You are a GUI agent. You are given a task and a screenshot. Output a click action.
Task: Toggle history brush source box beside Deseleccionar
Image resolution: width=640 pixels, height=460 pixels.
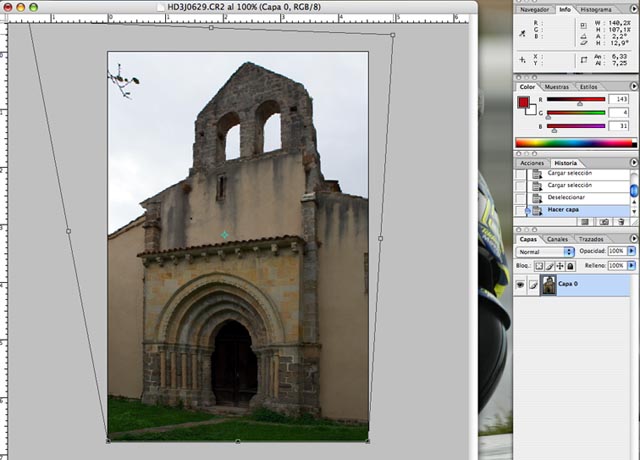tap(521, 198)
